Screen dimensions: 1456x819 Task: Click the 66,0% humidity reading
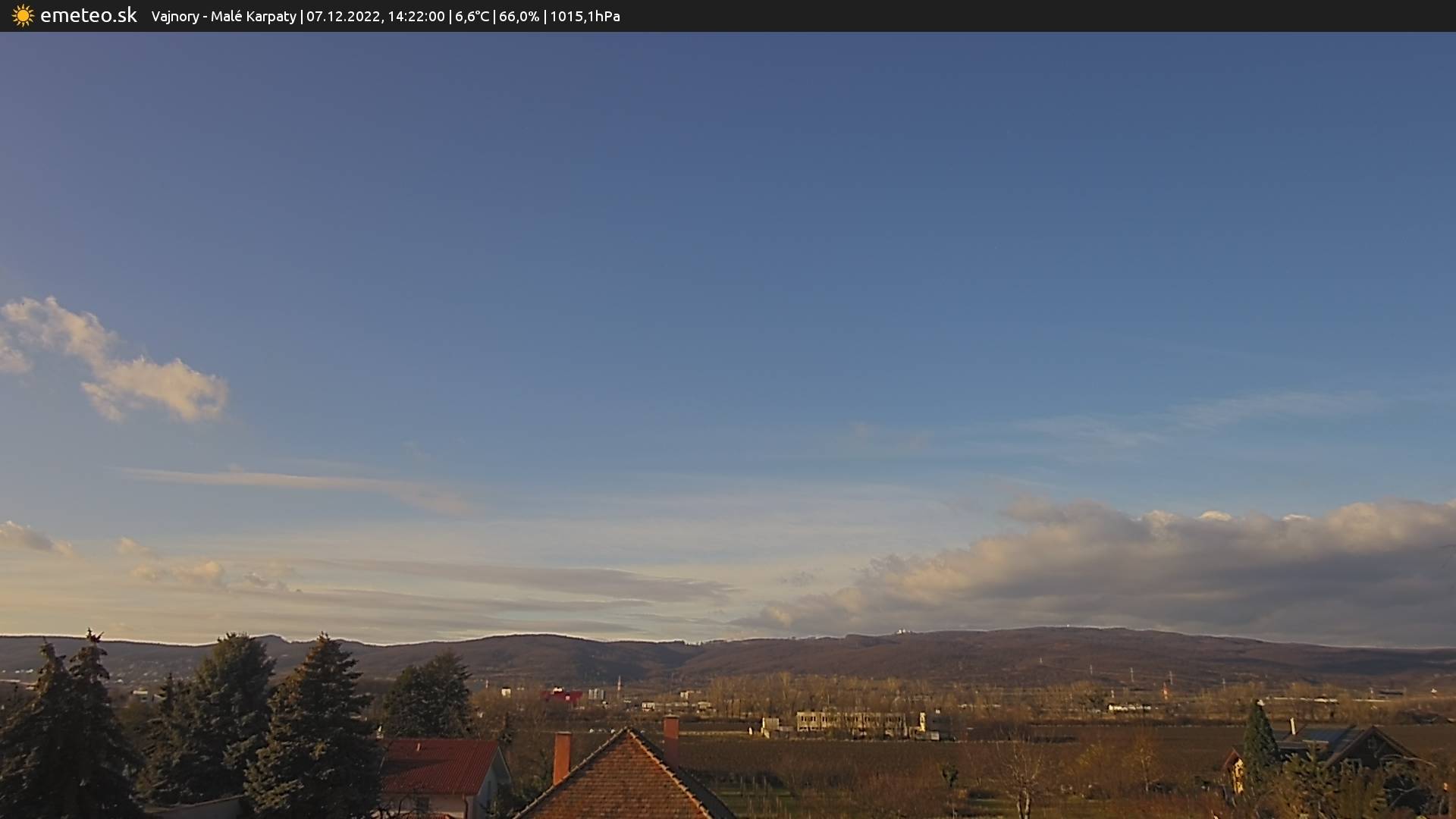coord(519,17)
